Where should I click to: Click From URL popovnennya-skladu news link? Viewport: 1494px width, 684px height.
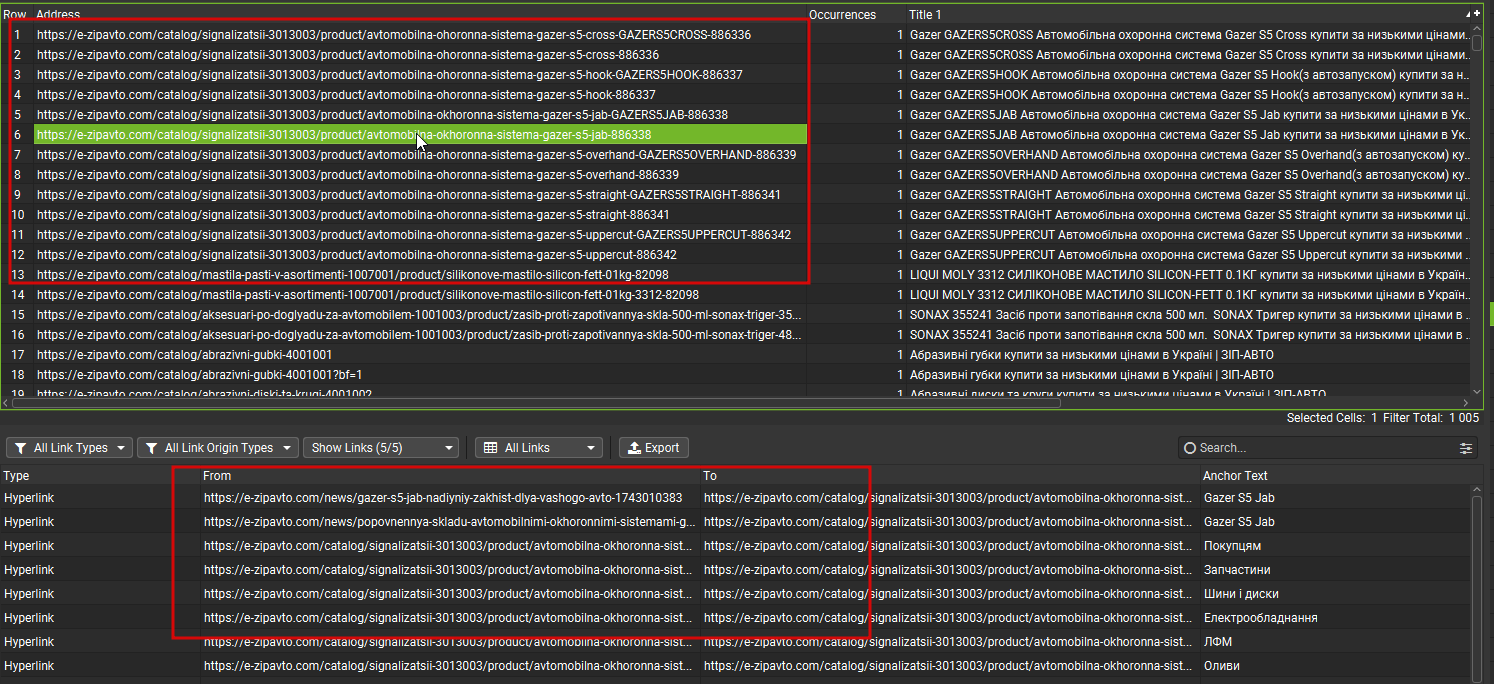point(450,521)
